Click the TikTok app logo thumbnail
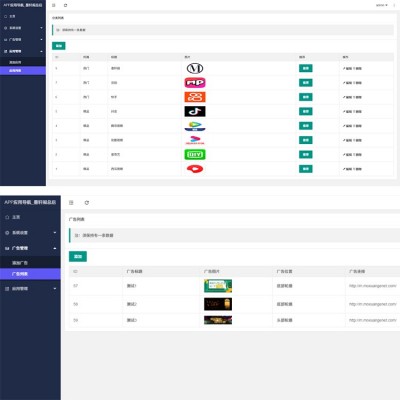The height and width of the screenshot is (400, 400). pyautogui.click(x=195, y=111)
